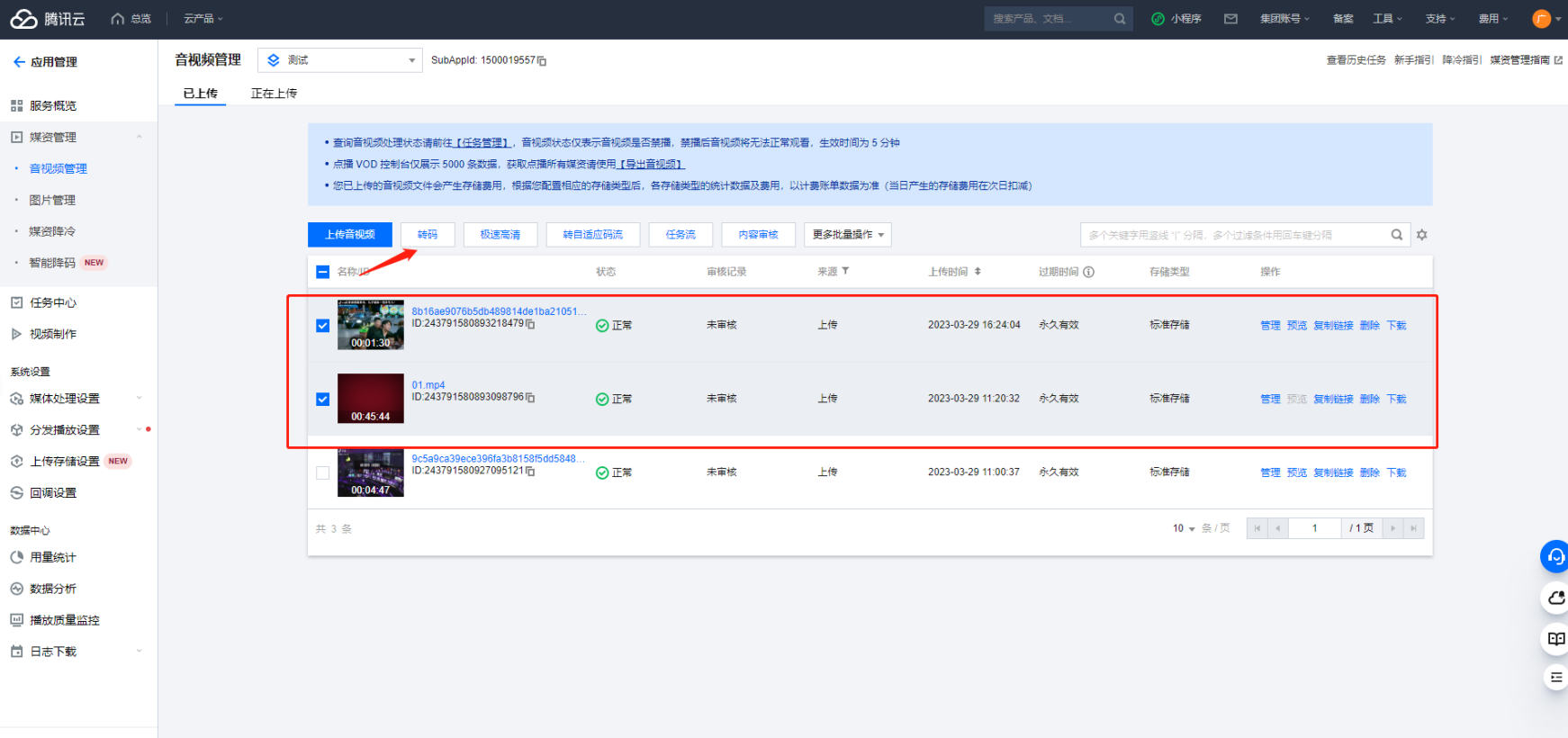Click the search magnifier in filter box
Screen dimensions: 1568x738
pos(1396,235)
